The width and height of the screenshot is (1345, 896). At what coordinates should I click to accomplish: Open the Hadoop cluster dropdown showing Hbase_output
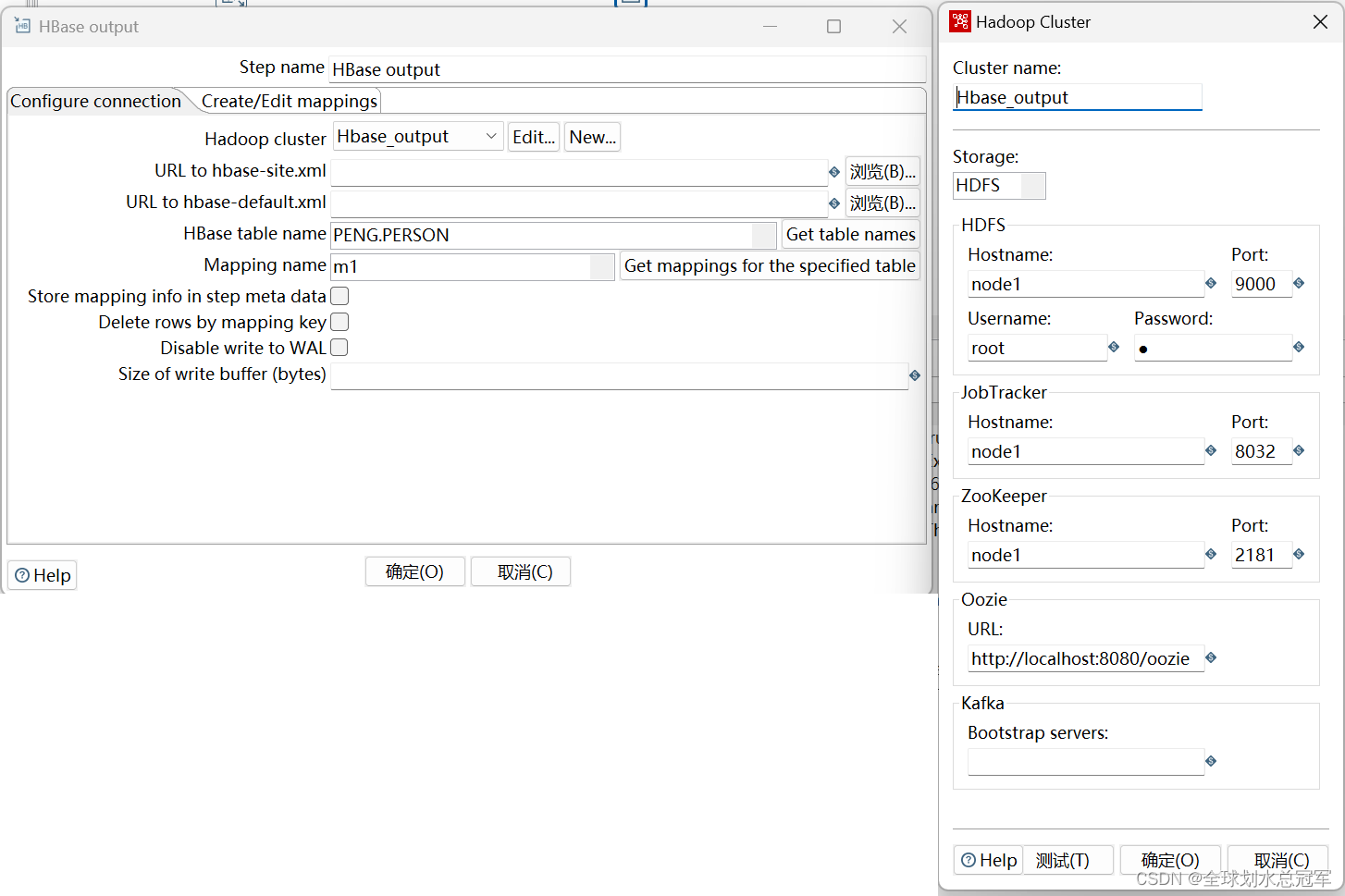(490, 136)
